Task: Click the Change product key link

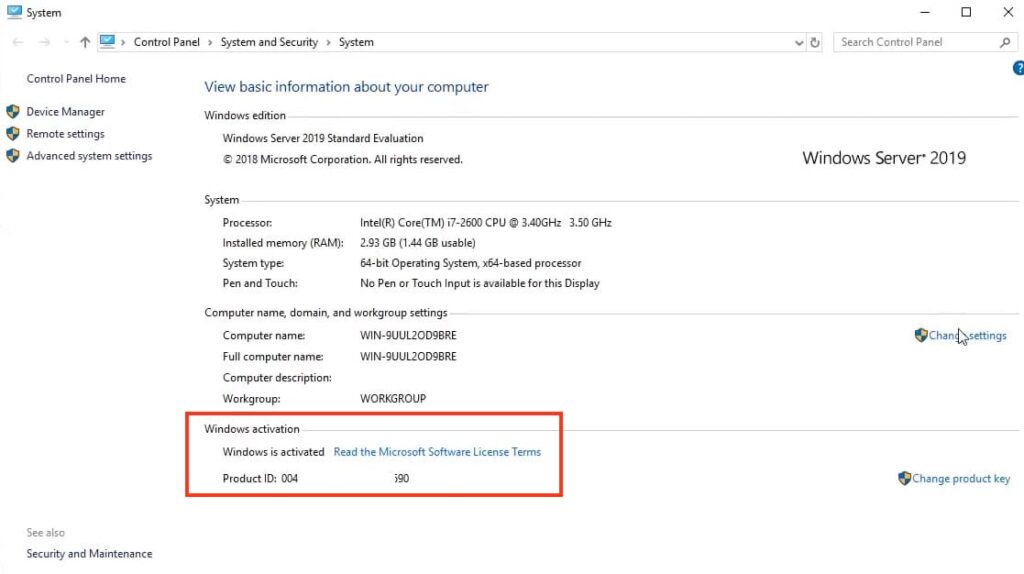Action: tap(960, 479)
